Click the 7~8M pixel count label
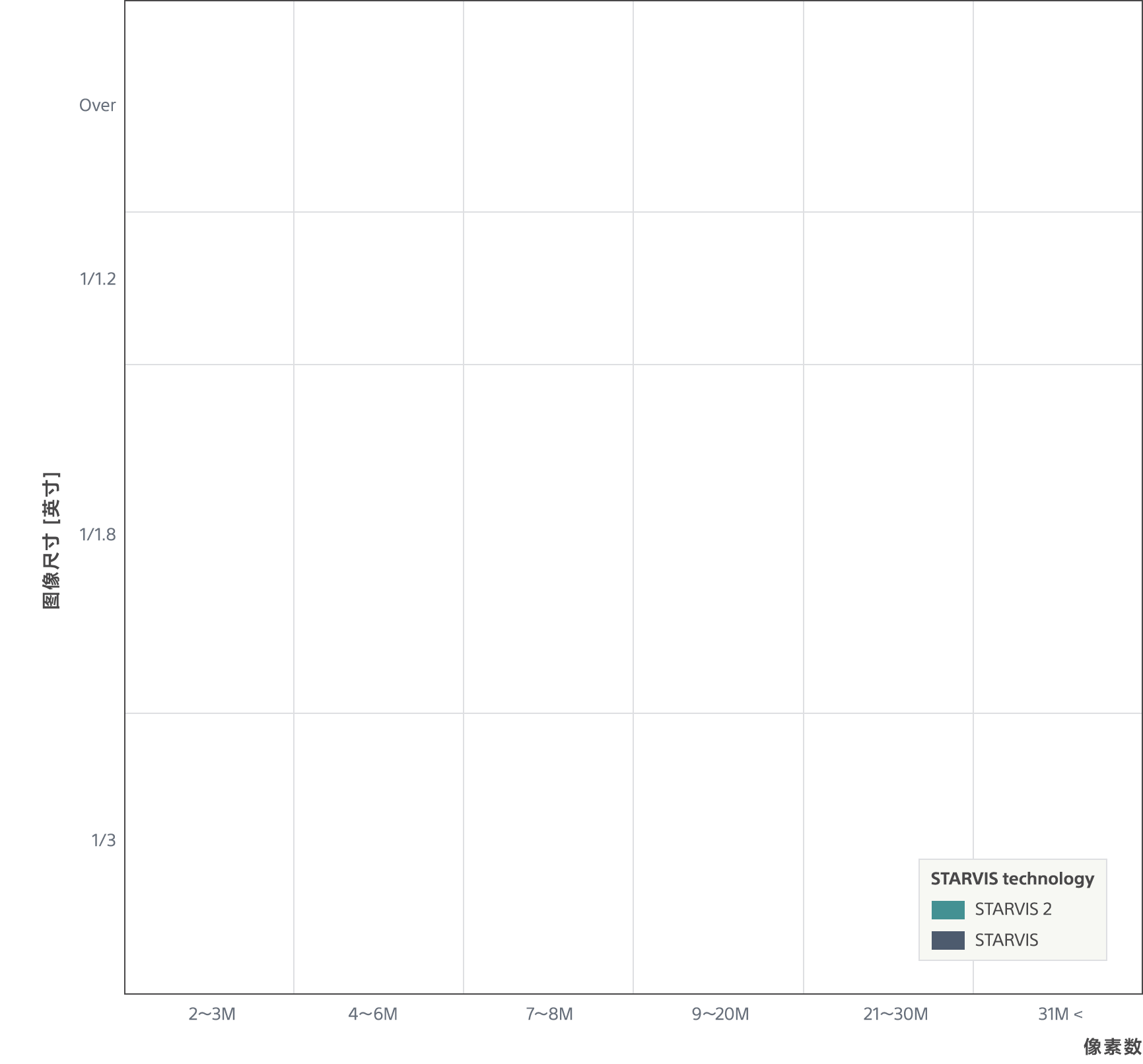 click(549, 1014)
